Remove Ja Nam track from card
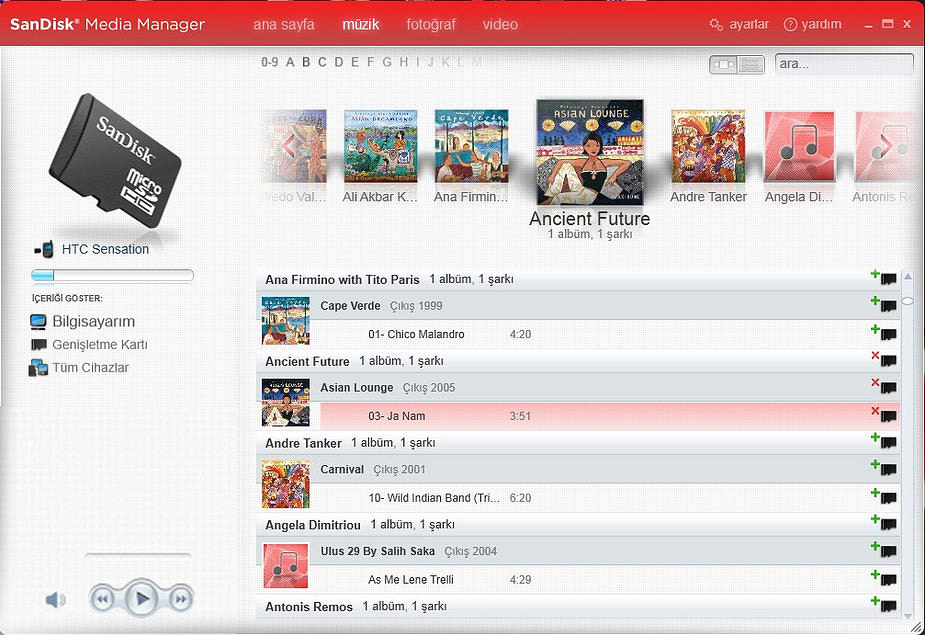This screenshot has height=635, width=925. point(883,416)
